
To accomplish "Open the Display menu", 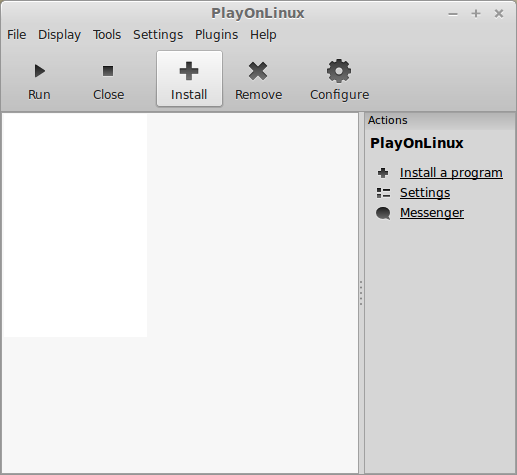I will click(x=59, y=35).
